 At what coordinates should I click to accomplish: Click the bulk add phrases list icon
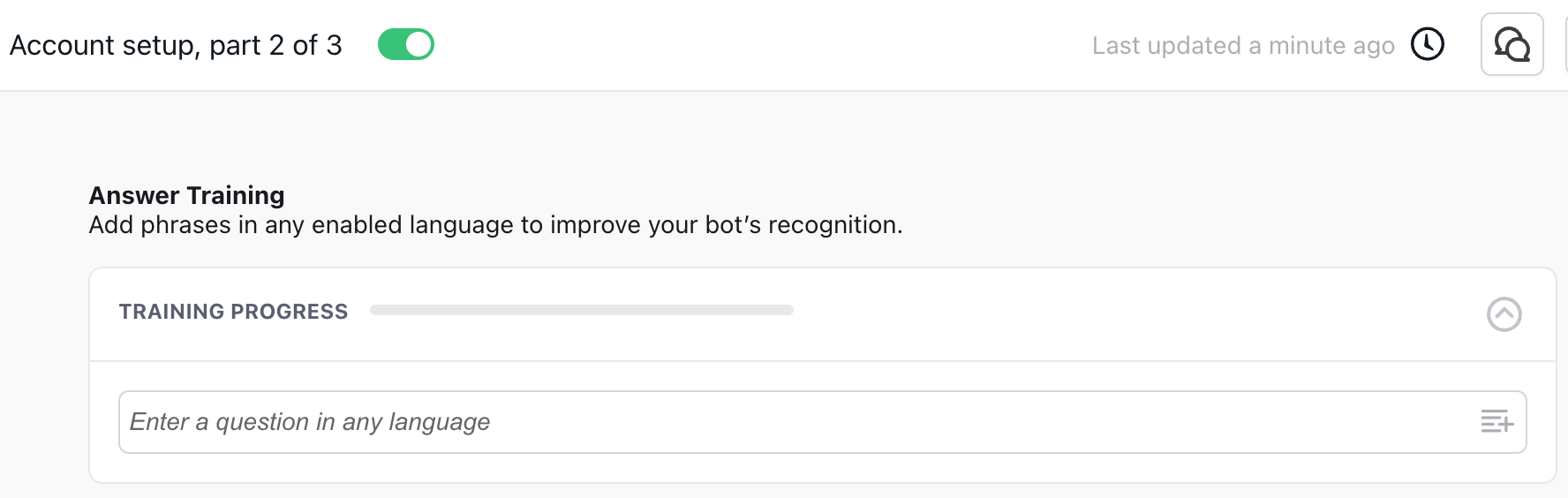1496,422
